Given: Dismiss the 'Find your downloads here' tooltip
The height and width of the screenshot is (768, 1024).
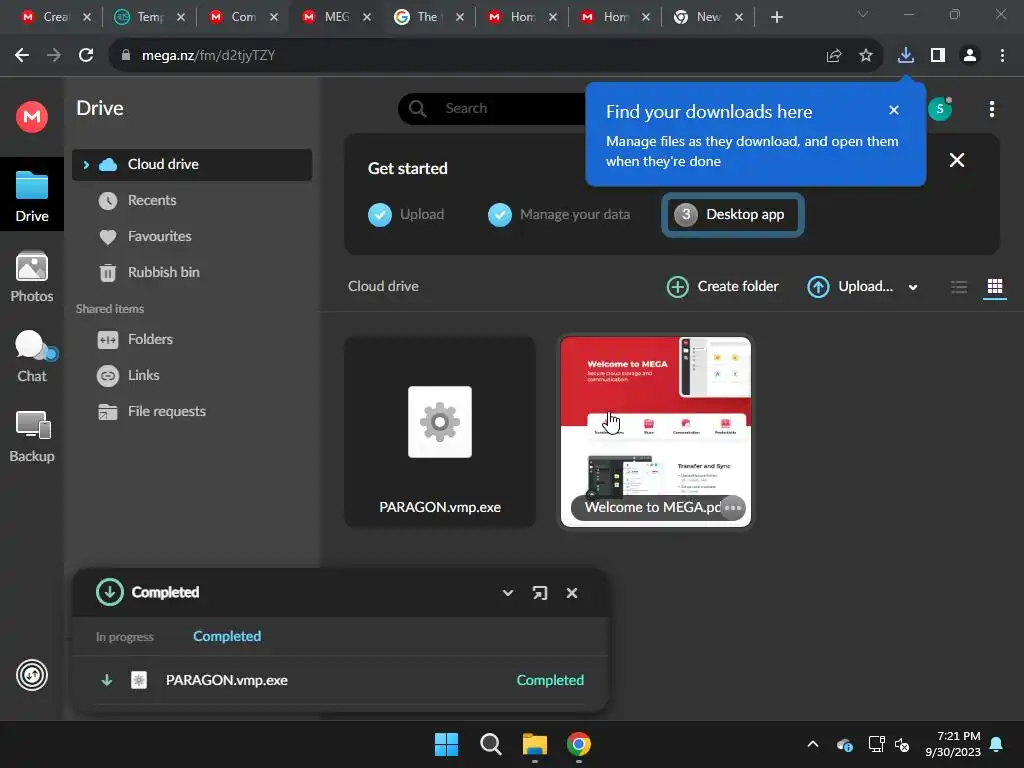Looking at the screenshot, I should coord(894,110).
